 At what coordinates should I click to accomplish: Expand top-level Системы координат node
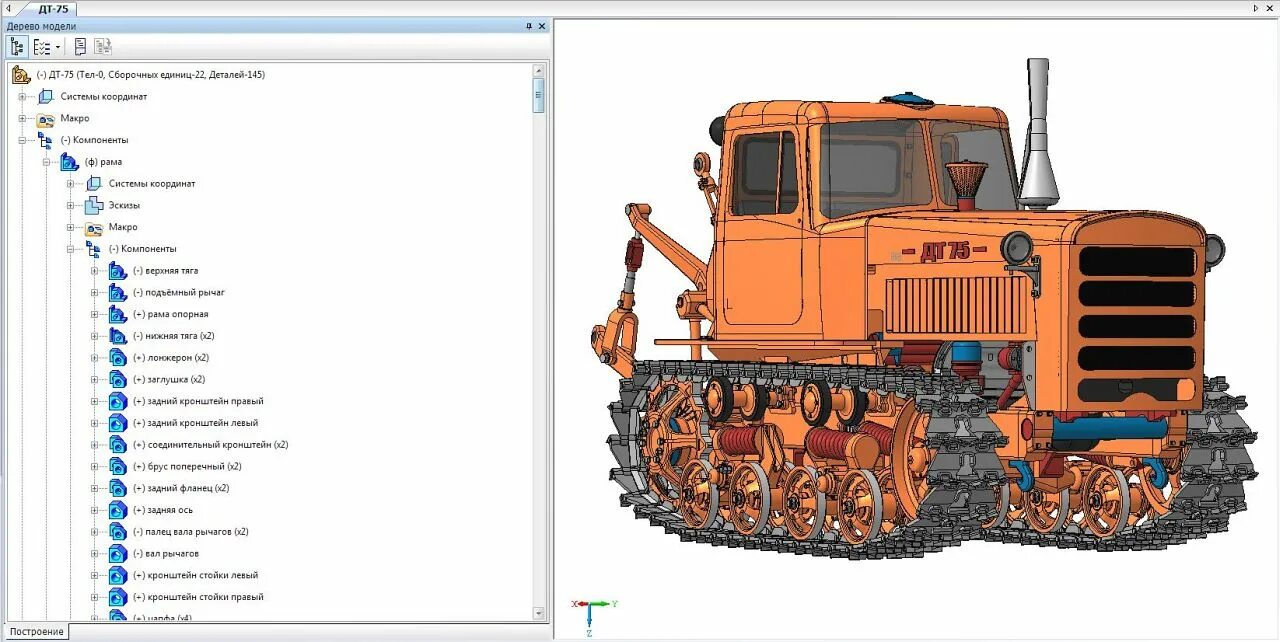(22, 97)
